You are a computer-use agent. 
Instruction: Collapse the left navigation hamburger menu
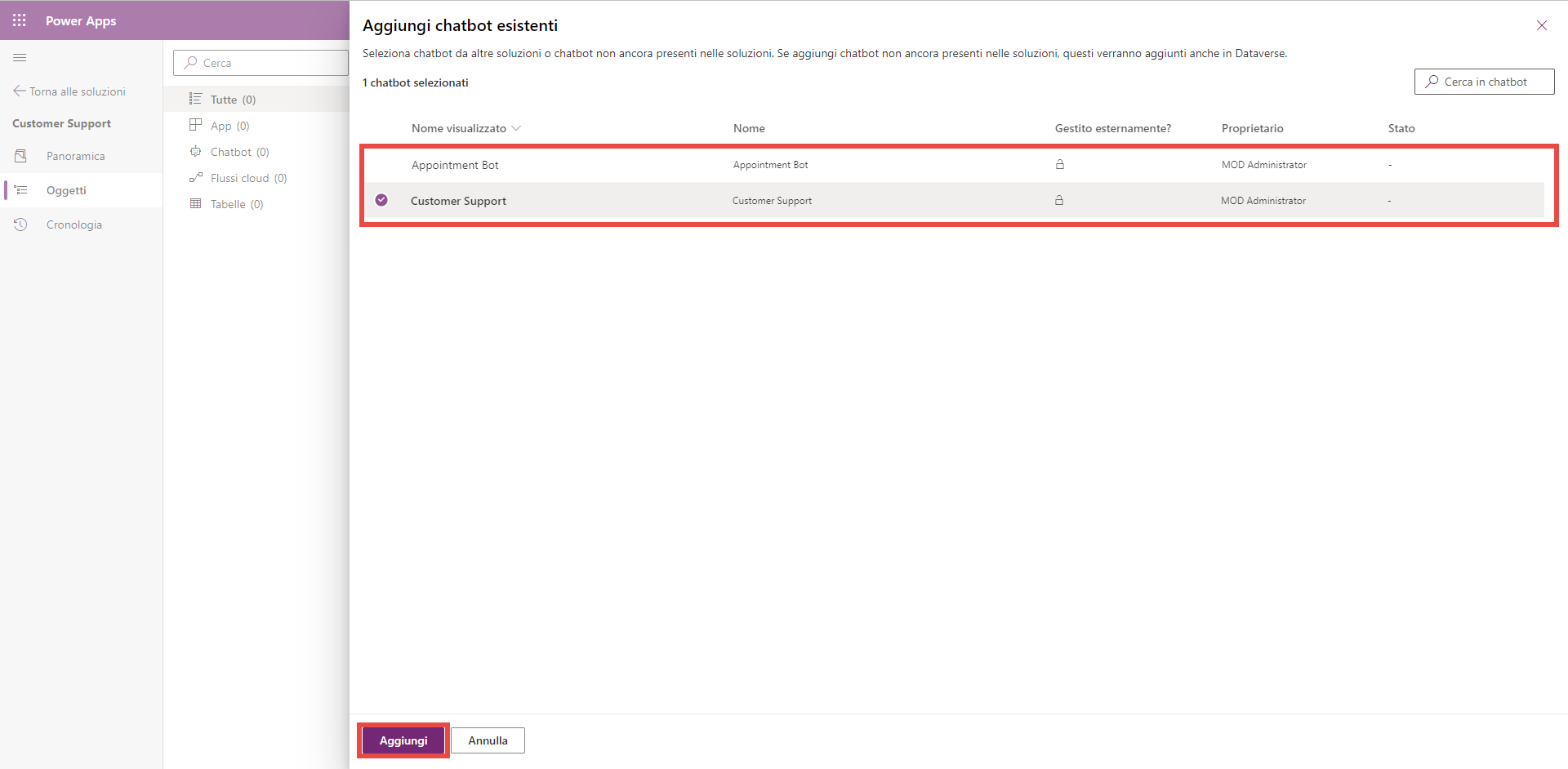pyautogui.click(x=20, y=58)
